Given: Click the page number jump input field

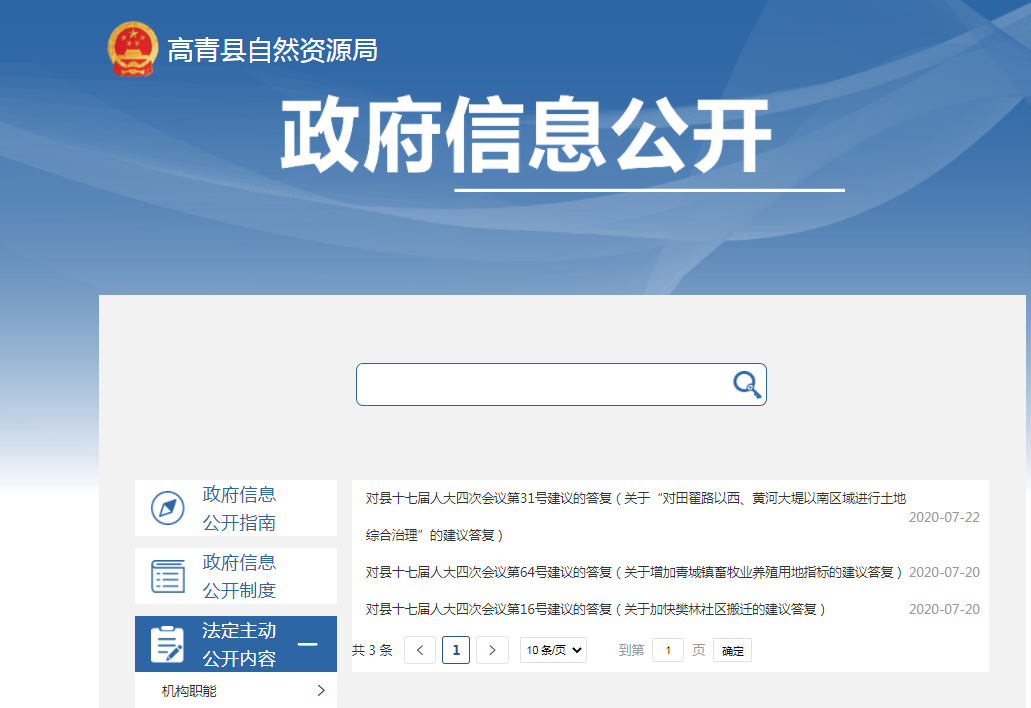Looking at the screenshot, I should 668,650.
